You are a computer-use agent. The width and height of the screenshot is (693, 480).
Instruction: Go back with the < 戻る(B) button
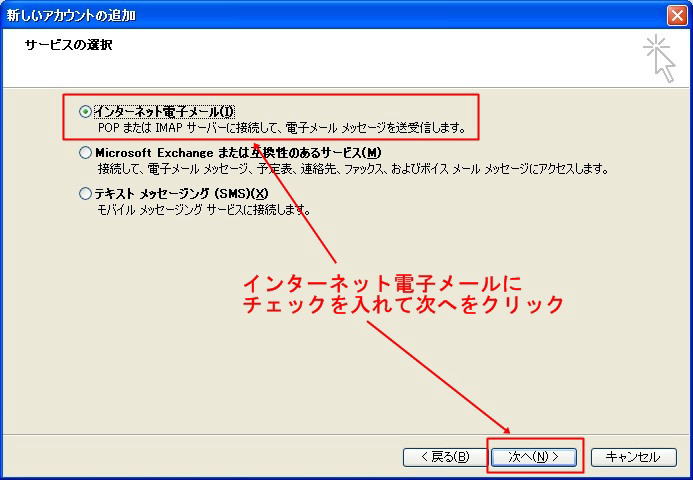pyautogui.click(x=445, y=457)
